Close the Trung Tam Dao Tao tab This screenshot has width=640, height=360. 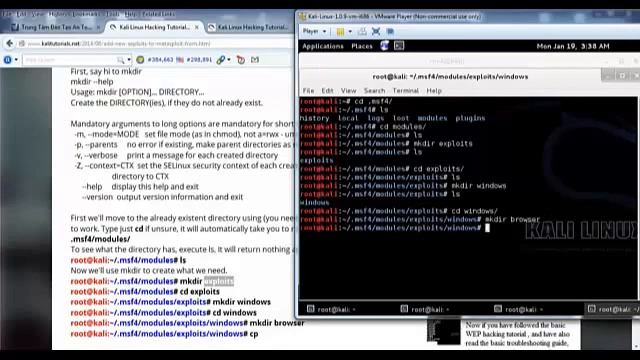pyautogui.click(x=98, y=27)
